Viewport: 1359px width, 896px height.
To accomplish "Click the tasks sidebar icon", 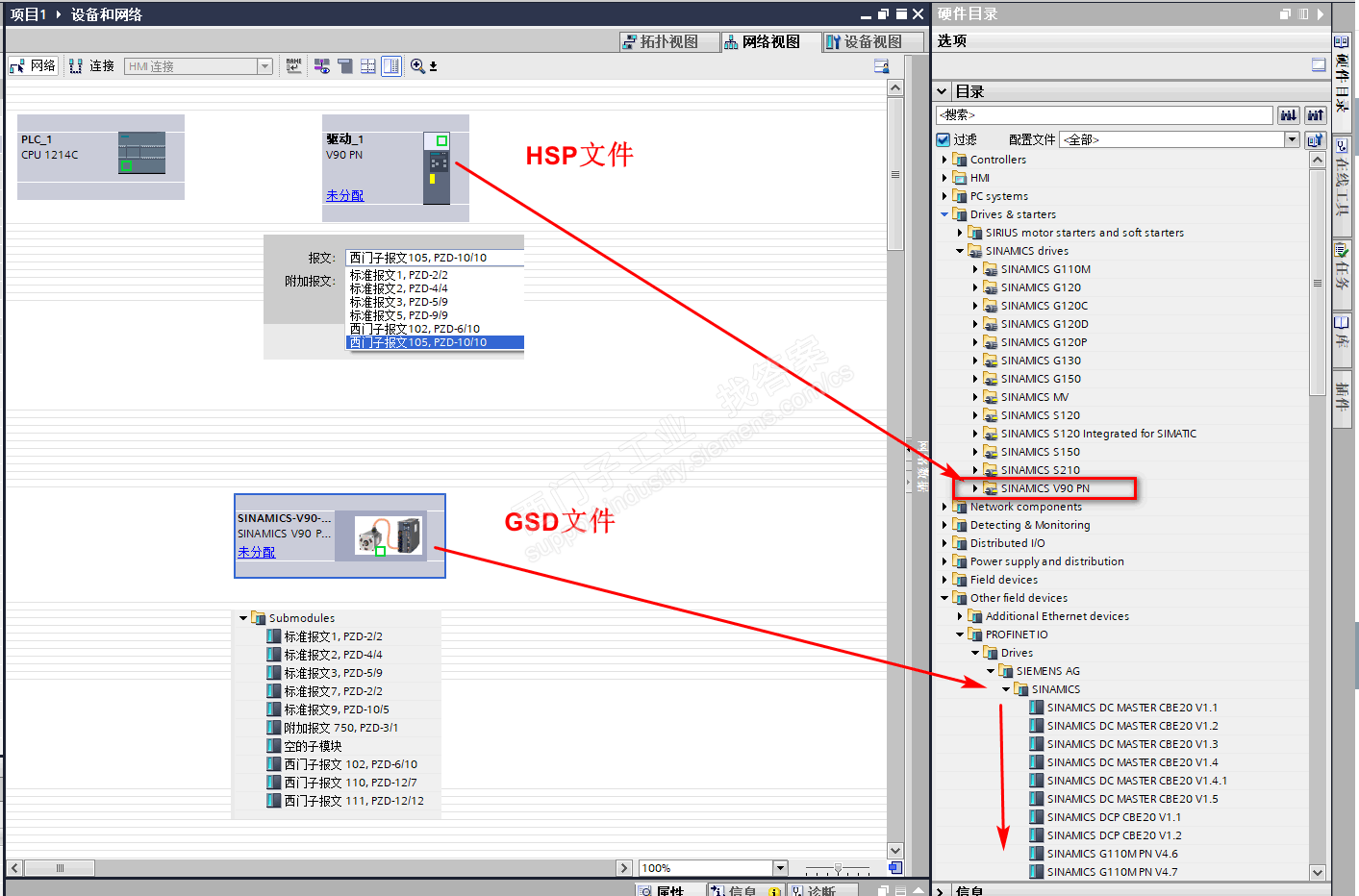I will coord(1341,251).
